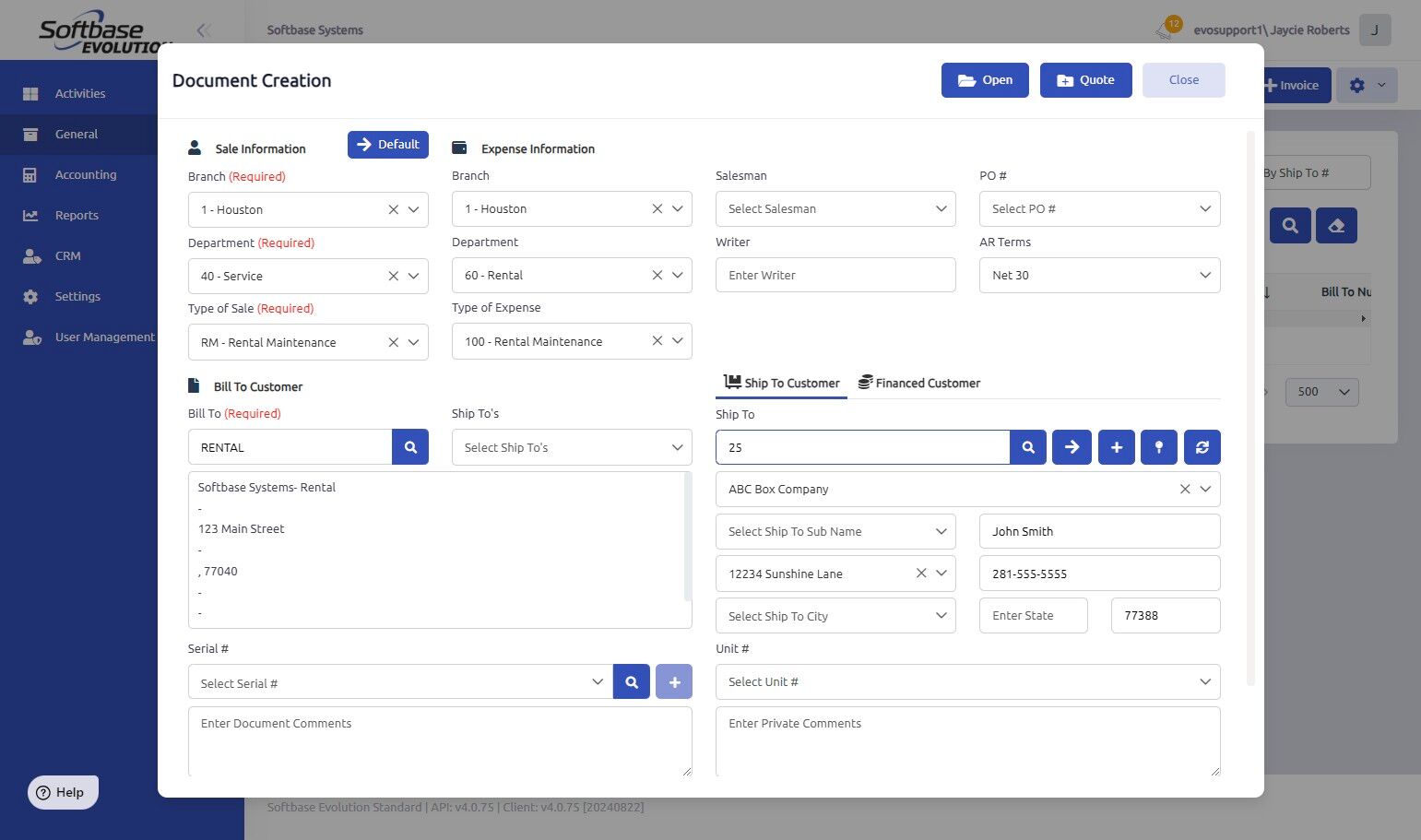Click the Enter Writer text field
Screen dimensions: 1421x840
[x=835, y=276]
